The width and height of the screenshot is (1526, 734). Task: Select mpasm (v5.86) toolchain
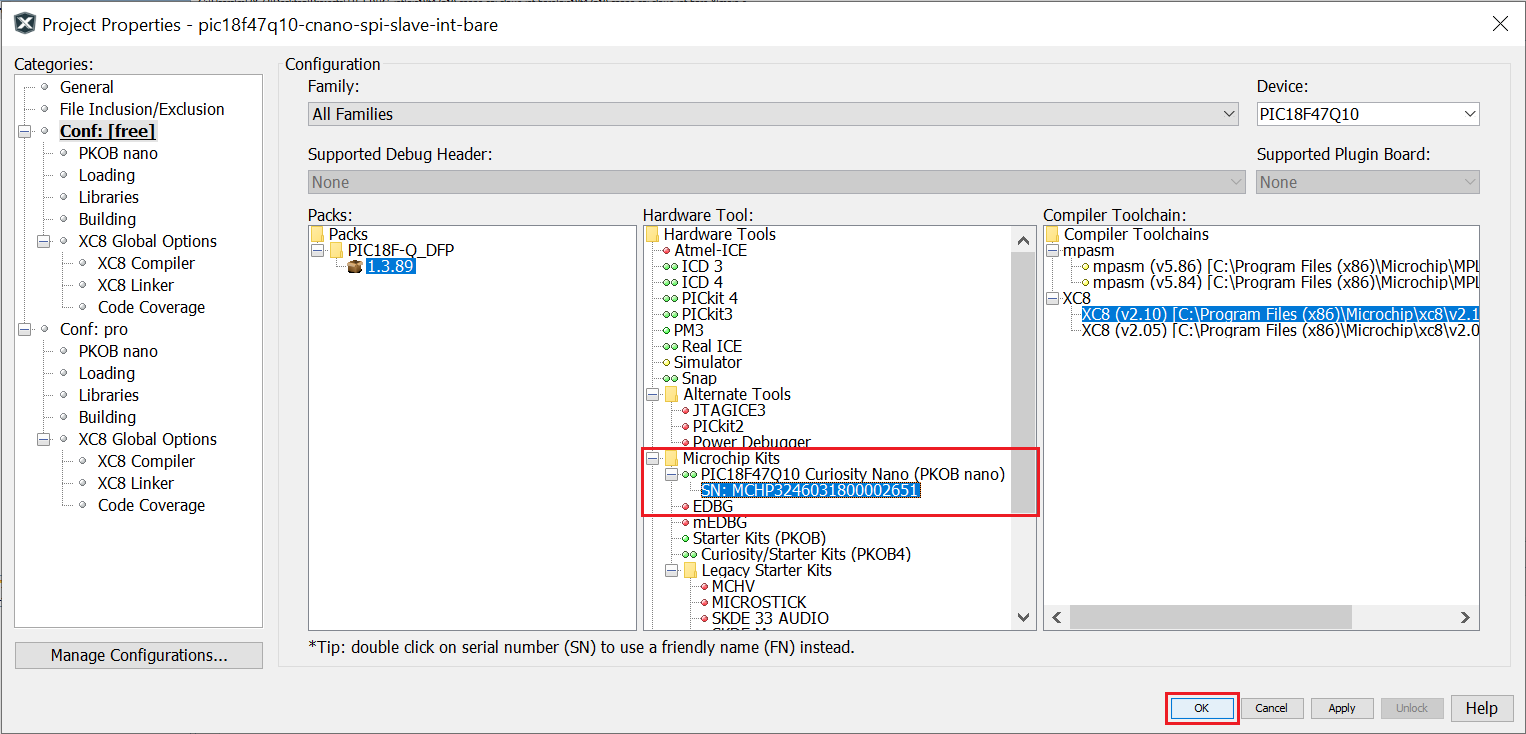pos(1285,266)
